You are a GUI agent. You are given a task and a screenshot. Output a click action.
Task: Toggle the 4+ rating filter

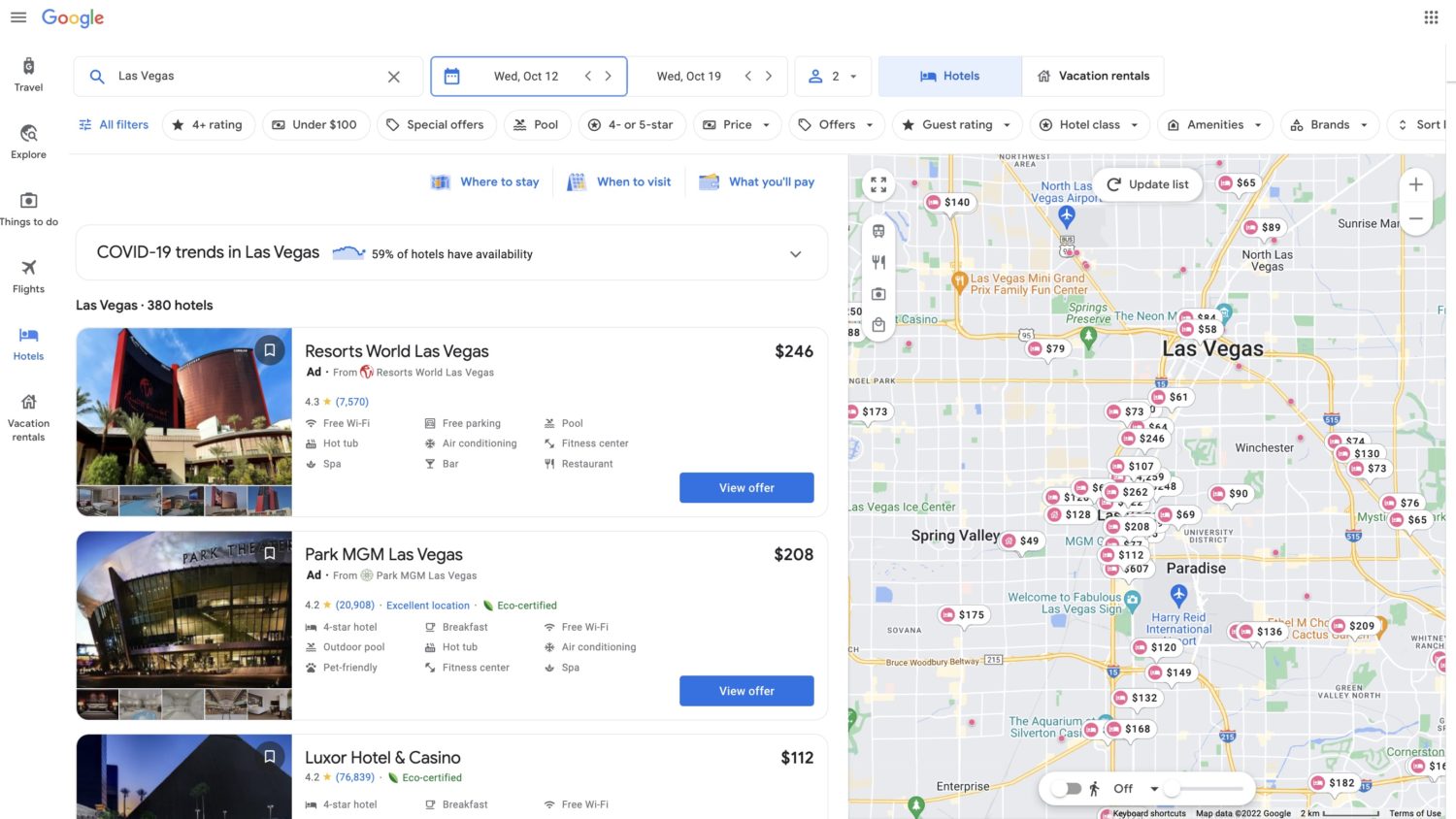coord(208,124)
